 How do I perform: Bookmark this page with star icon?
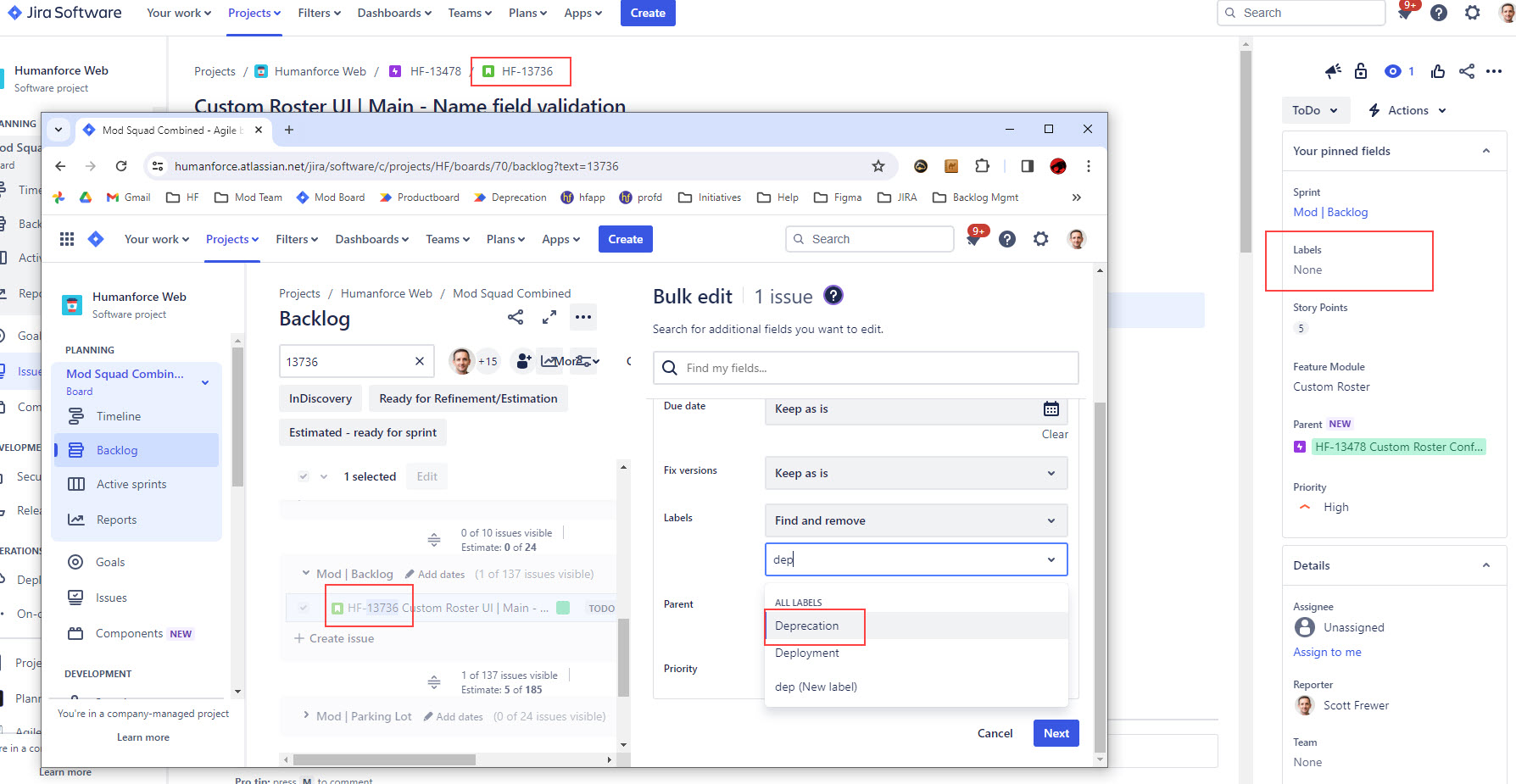tap(878, 166)
